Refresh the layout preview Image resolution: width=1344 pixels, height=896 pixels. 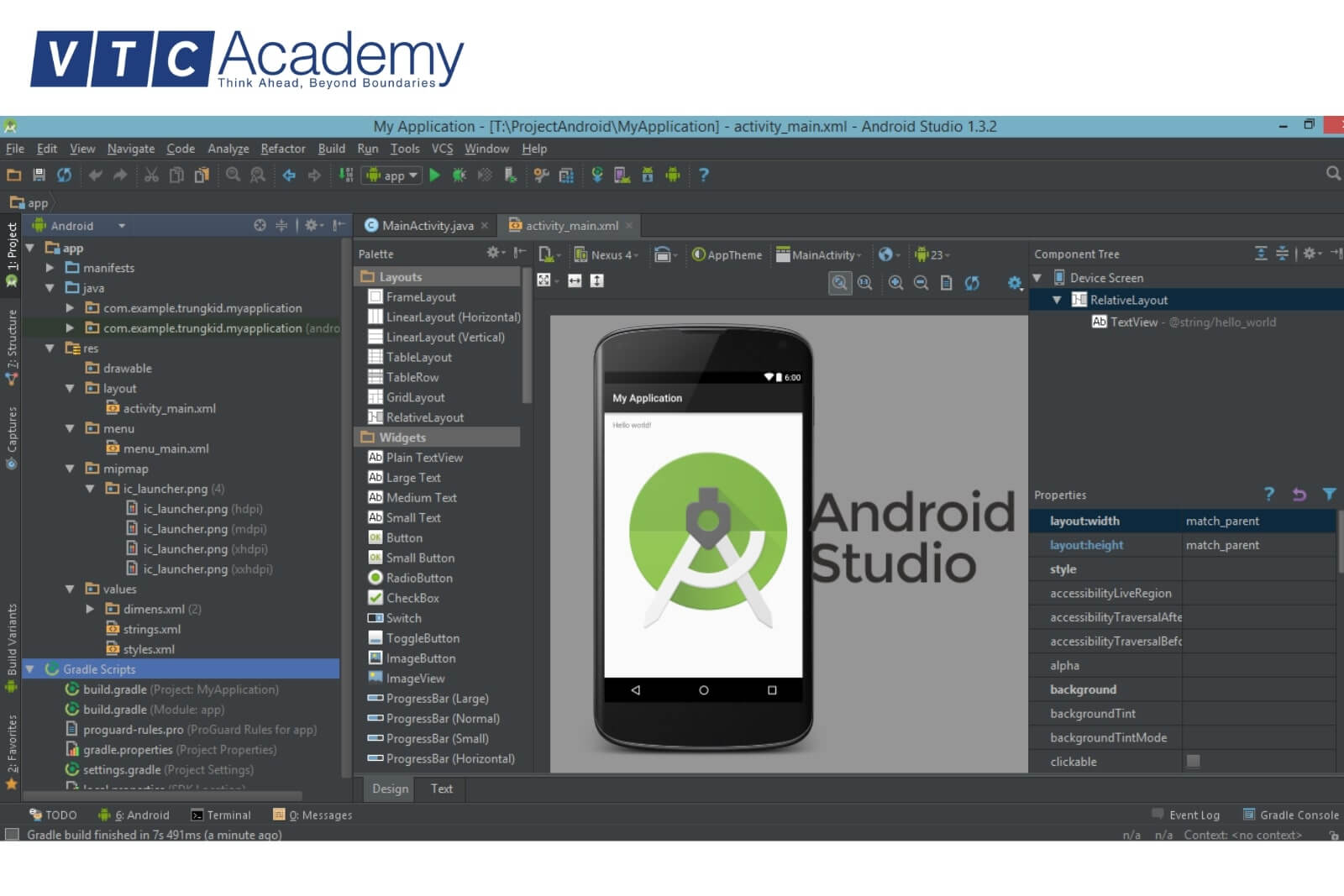pyautogui.click(x=972, y=283)
